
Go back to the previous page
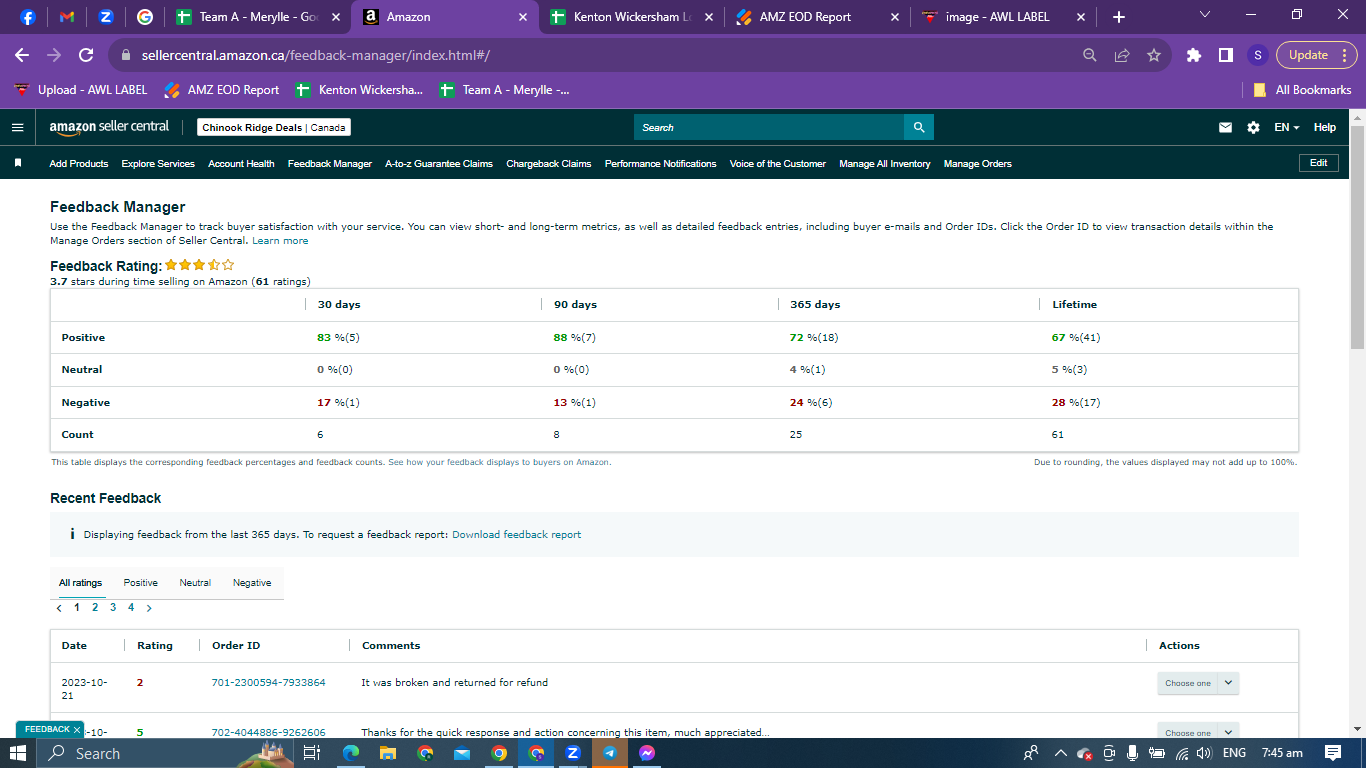(x=22, y=55)
